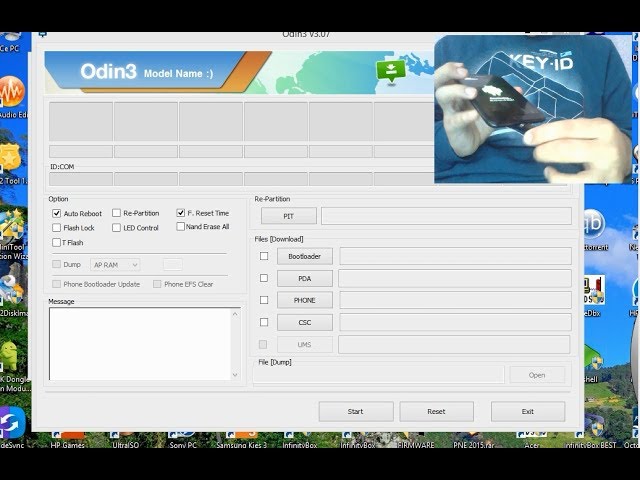Click the PIT button
640x480 pixels.
point(289,216)
